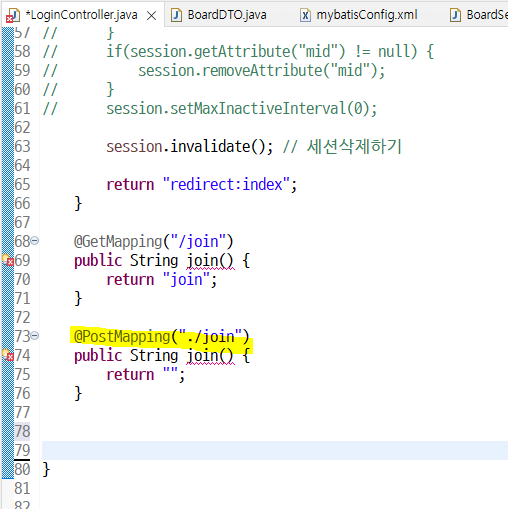This screenshot has width=508, height=509.
Task: Close the LoginController.java editor tab
Action: [152, 16]
